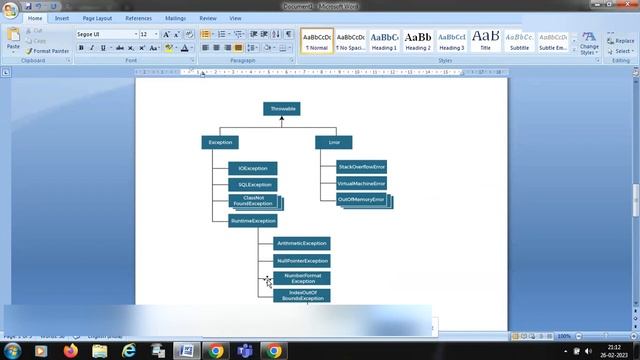This screenshot has height=360, width=640.
Task: Switch to the Insert tab
Action: click(62, 18)
